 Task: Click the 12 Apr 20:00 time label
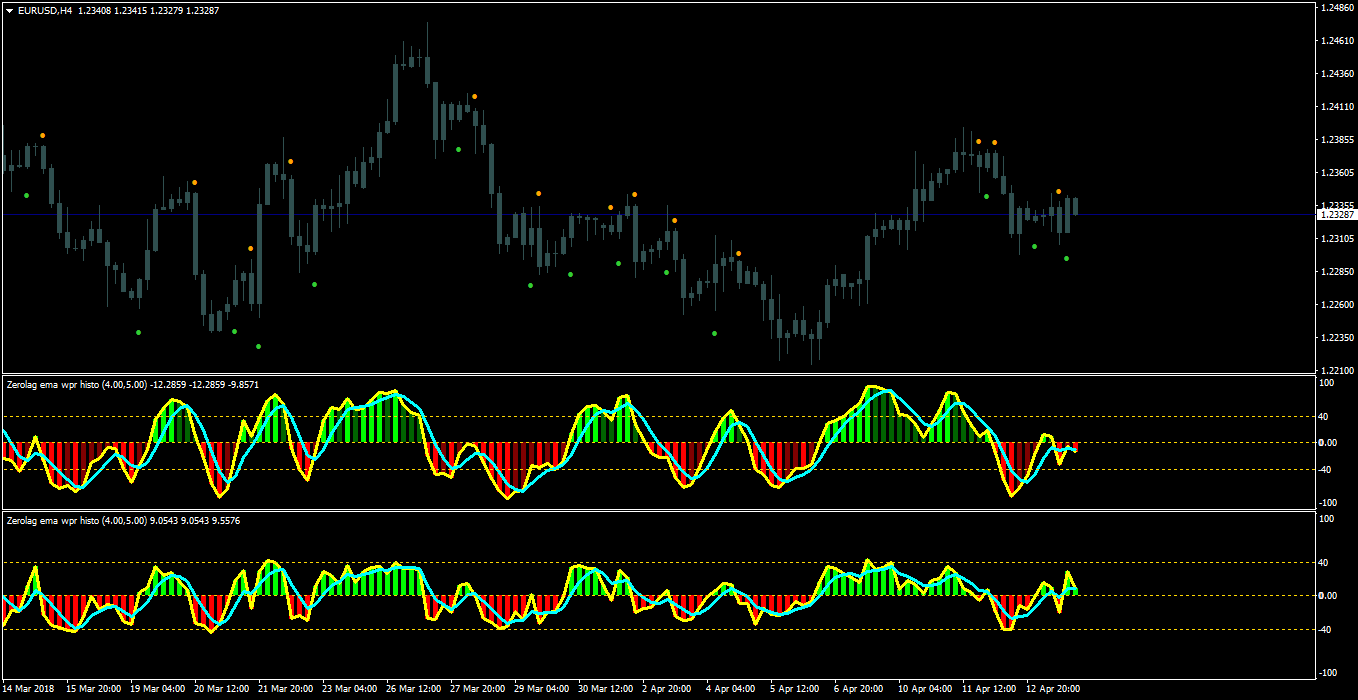coord(1052,689)
